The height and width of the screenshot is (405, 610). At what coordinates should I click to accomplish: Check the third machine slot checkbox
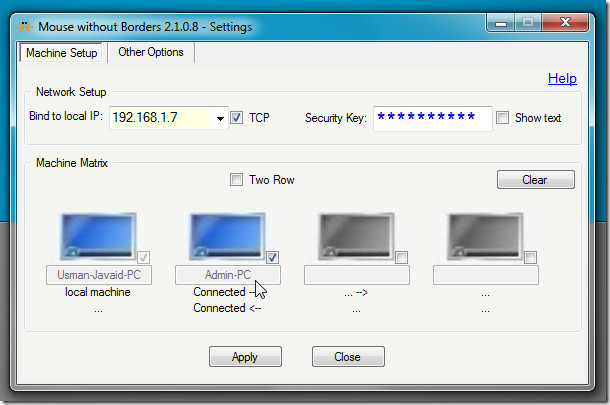(401, 257)
